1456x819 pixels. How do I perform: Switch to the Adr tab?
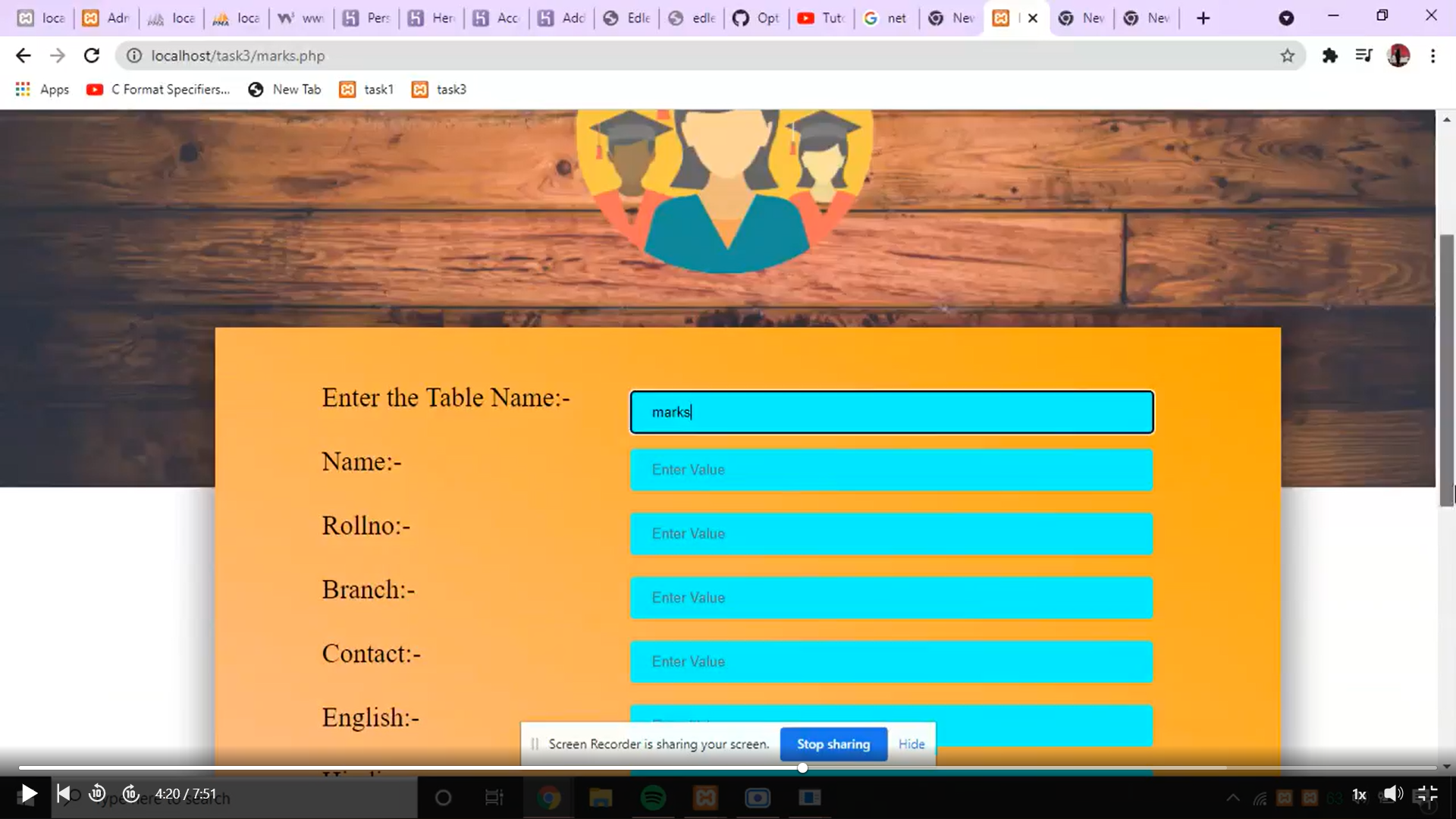click(x=106, y=17)
